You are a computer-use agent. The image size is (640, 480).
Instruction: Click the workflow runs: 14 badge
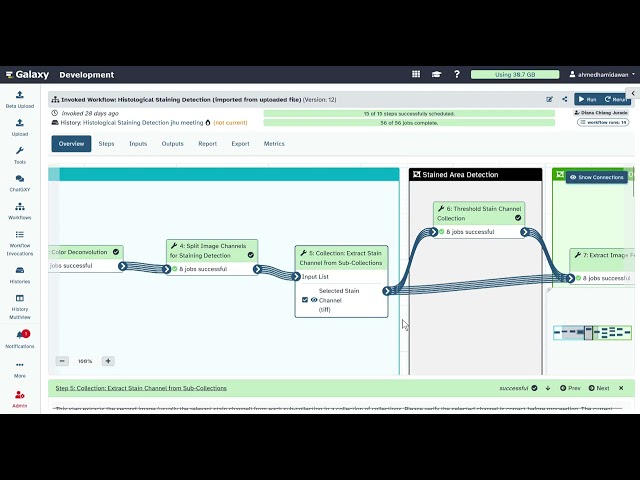[603, 122]
